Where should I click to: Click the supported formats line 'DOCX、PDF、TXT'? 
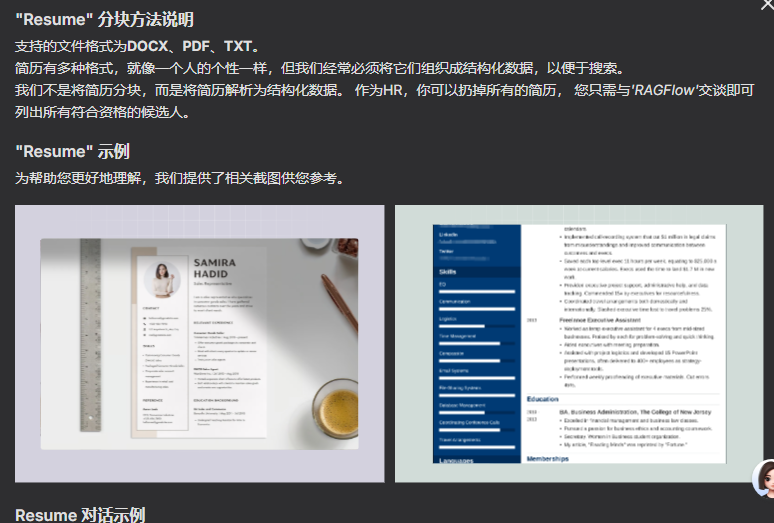coord(190,46)
